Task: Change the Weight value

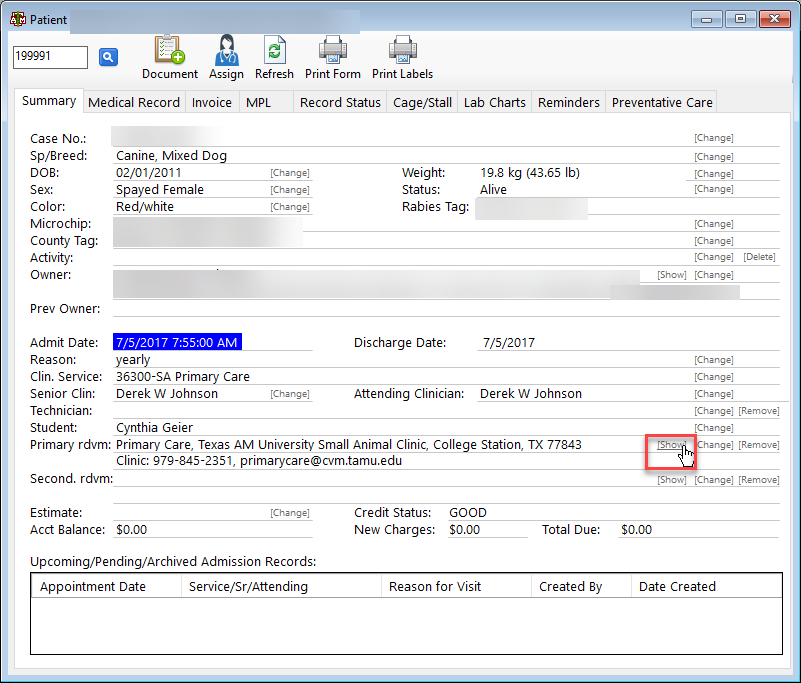Action: point(714,174)
